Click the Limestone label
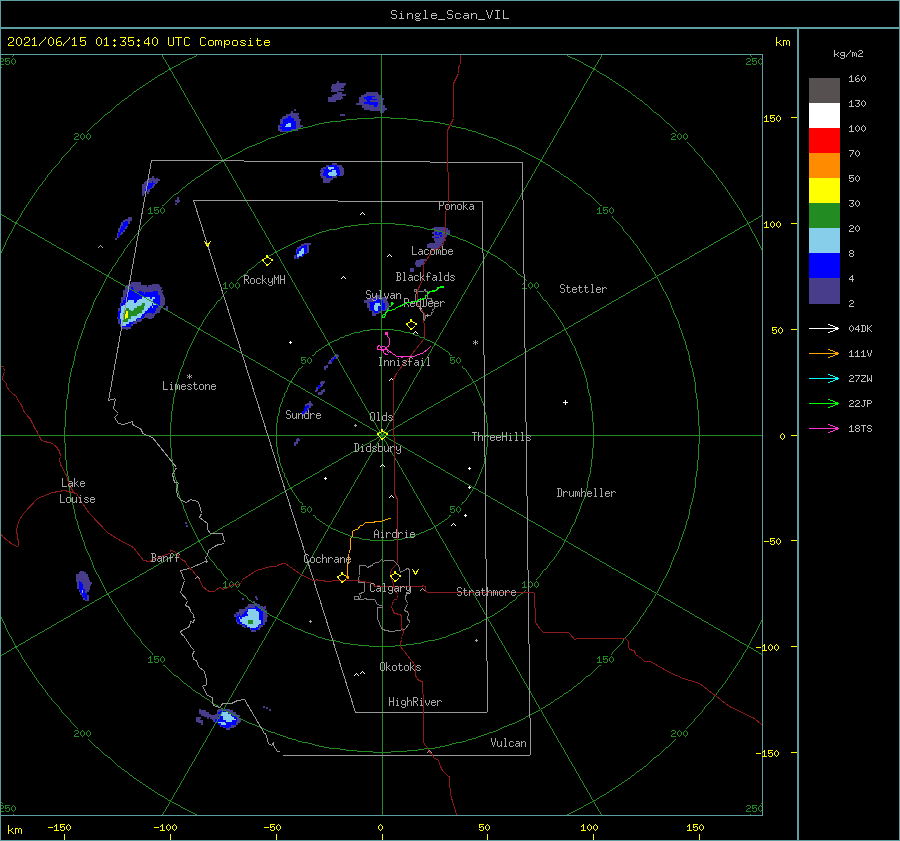The height and width of the screenshot is (841, 900). click(x=189, y=386)
